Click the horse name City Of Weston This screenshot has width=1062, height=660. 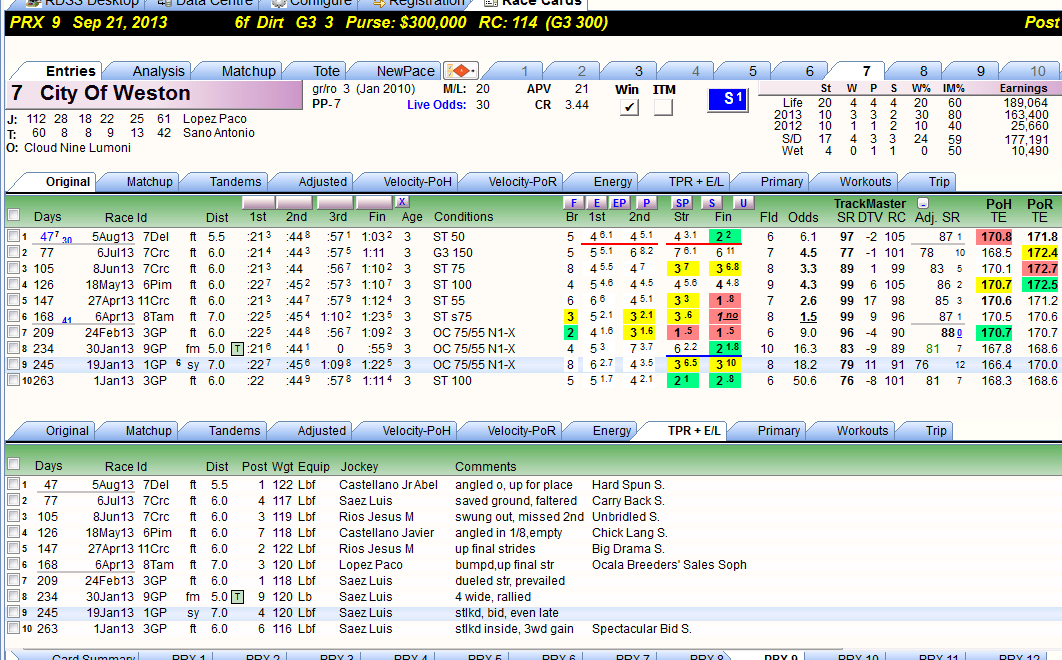[115, 93]
